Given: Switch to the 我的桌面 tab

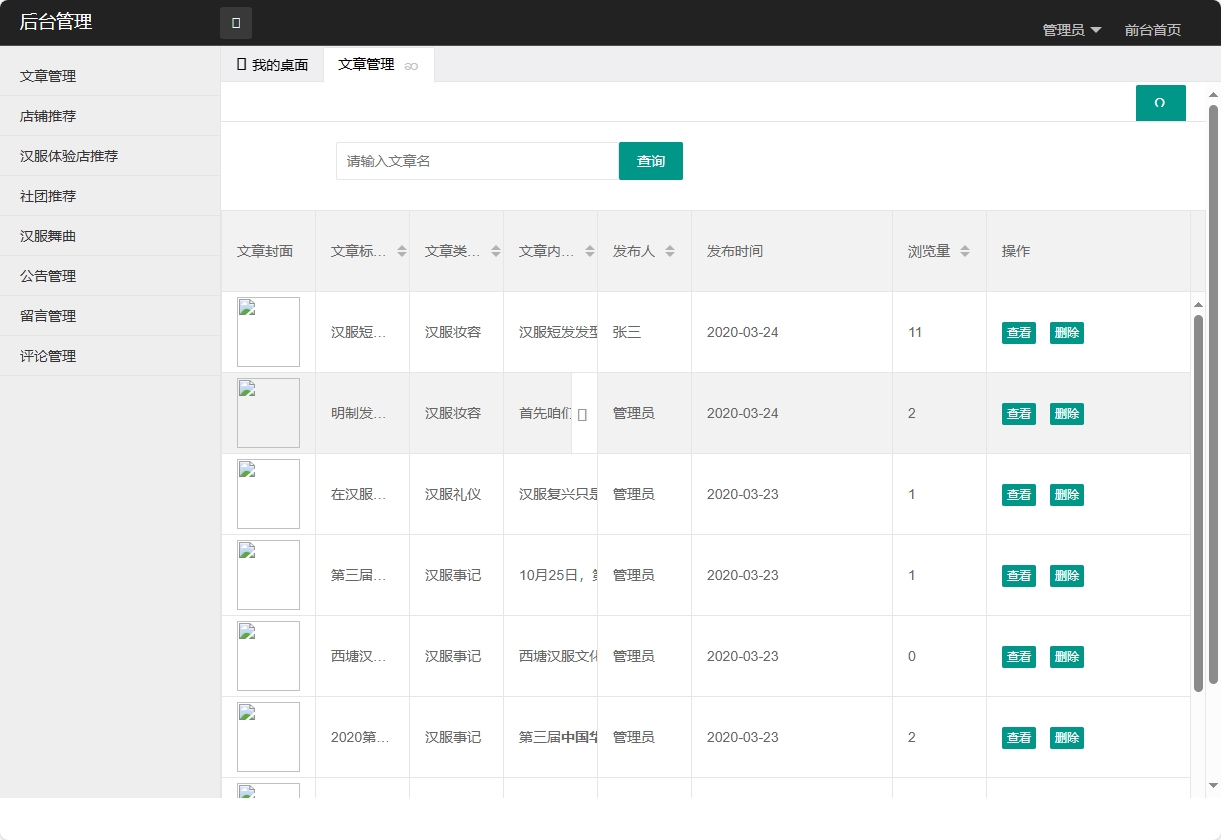Looking at the screenshot, I should pos(270,64).
